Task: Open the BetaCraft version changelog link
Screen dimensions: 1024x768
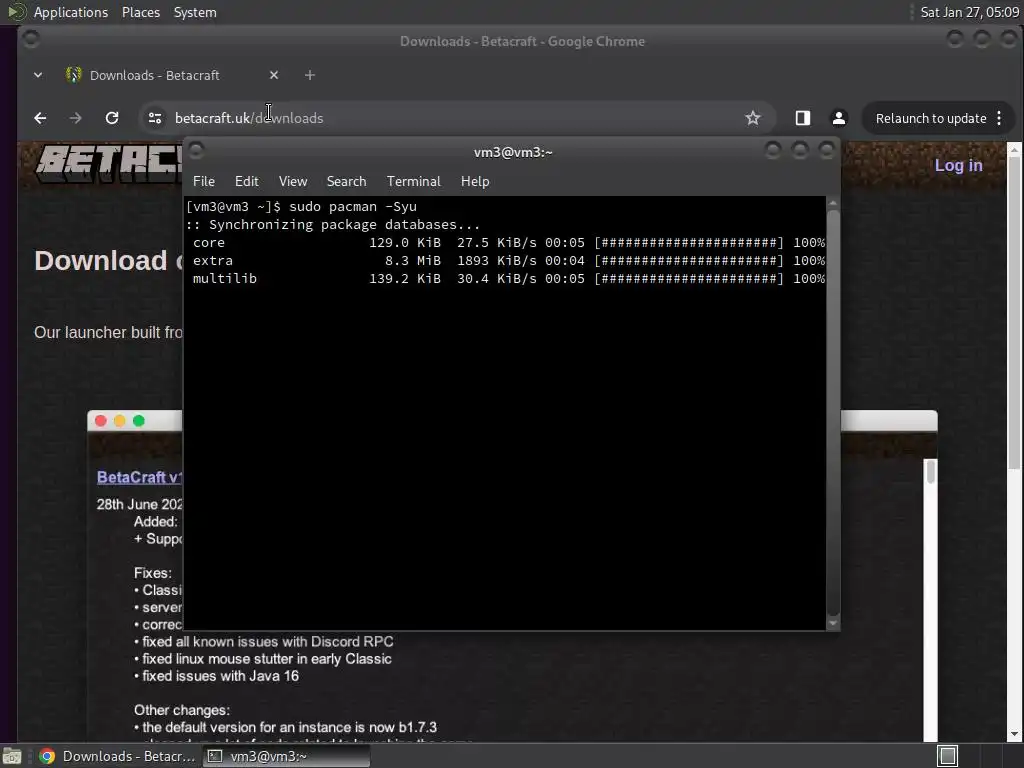Action: 139,477
